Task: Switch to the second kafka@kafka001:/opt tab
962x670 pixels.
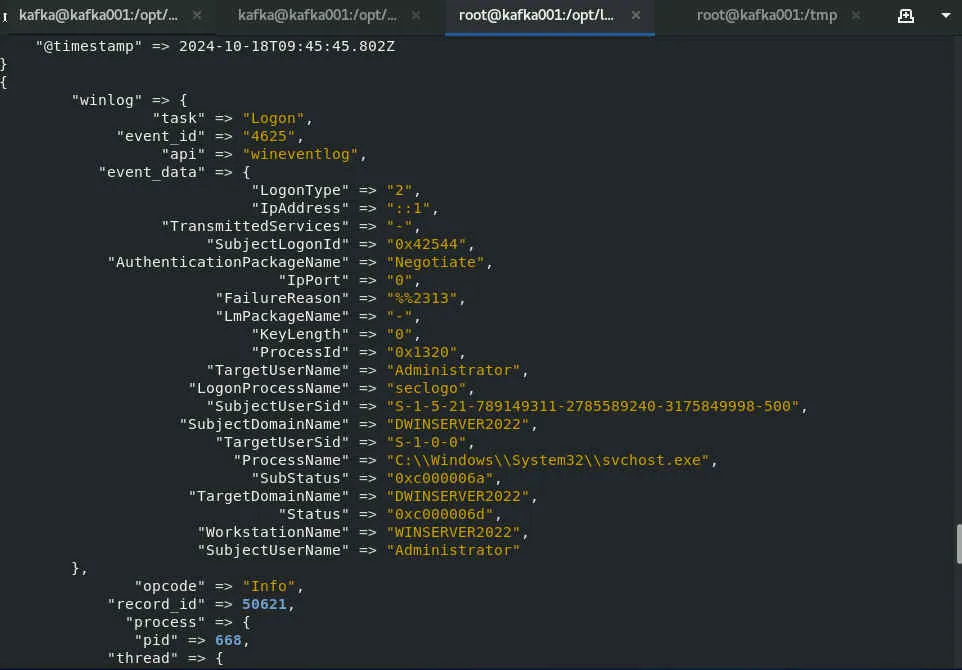Action: tap(317, 15)
